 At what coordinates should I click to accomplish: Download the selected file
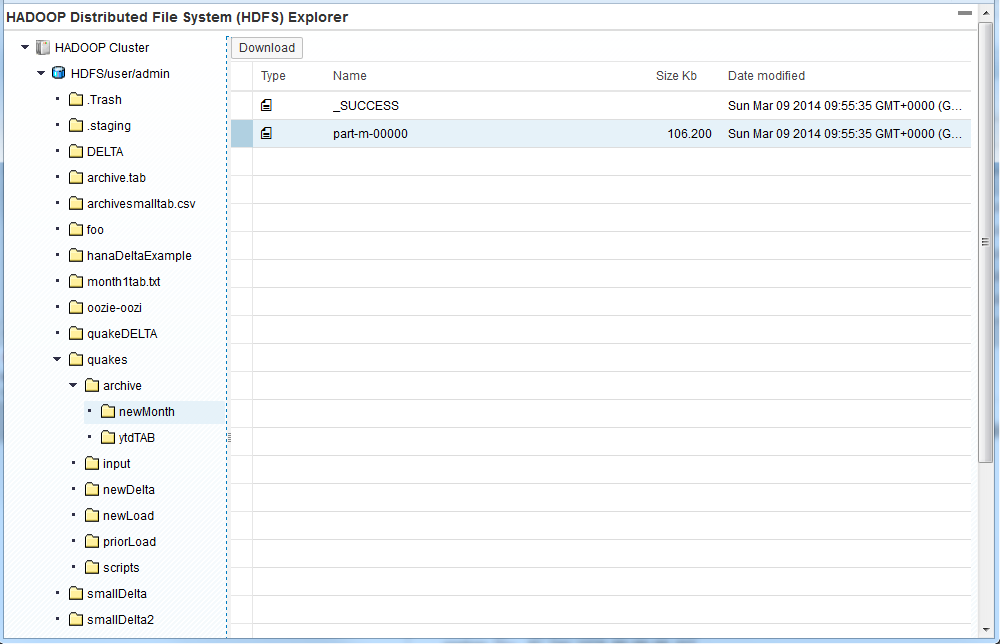(x=267, y=48)
